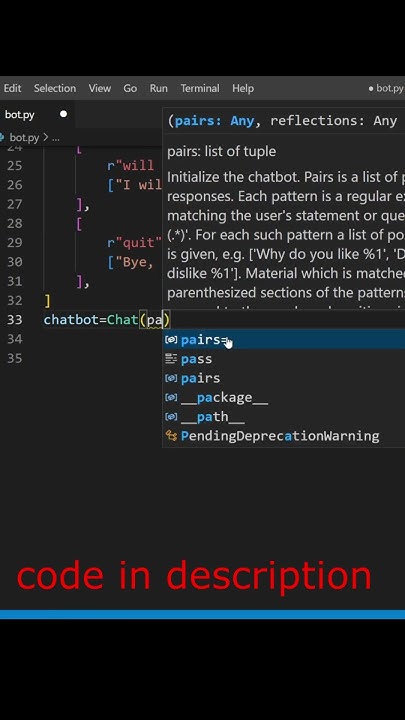Click line number 25 in the gutter
Viewport: 405px width, 720px height.
click(x=15, y=165)
